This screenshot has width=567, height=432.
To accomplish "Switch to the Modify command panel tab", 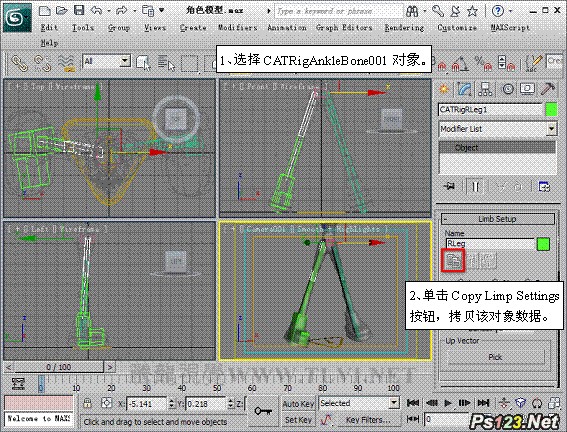I will (465, 89).
